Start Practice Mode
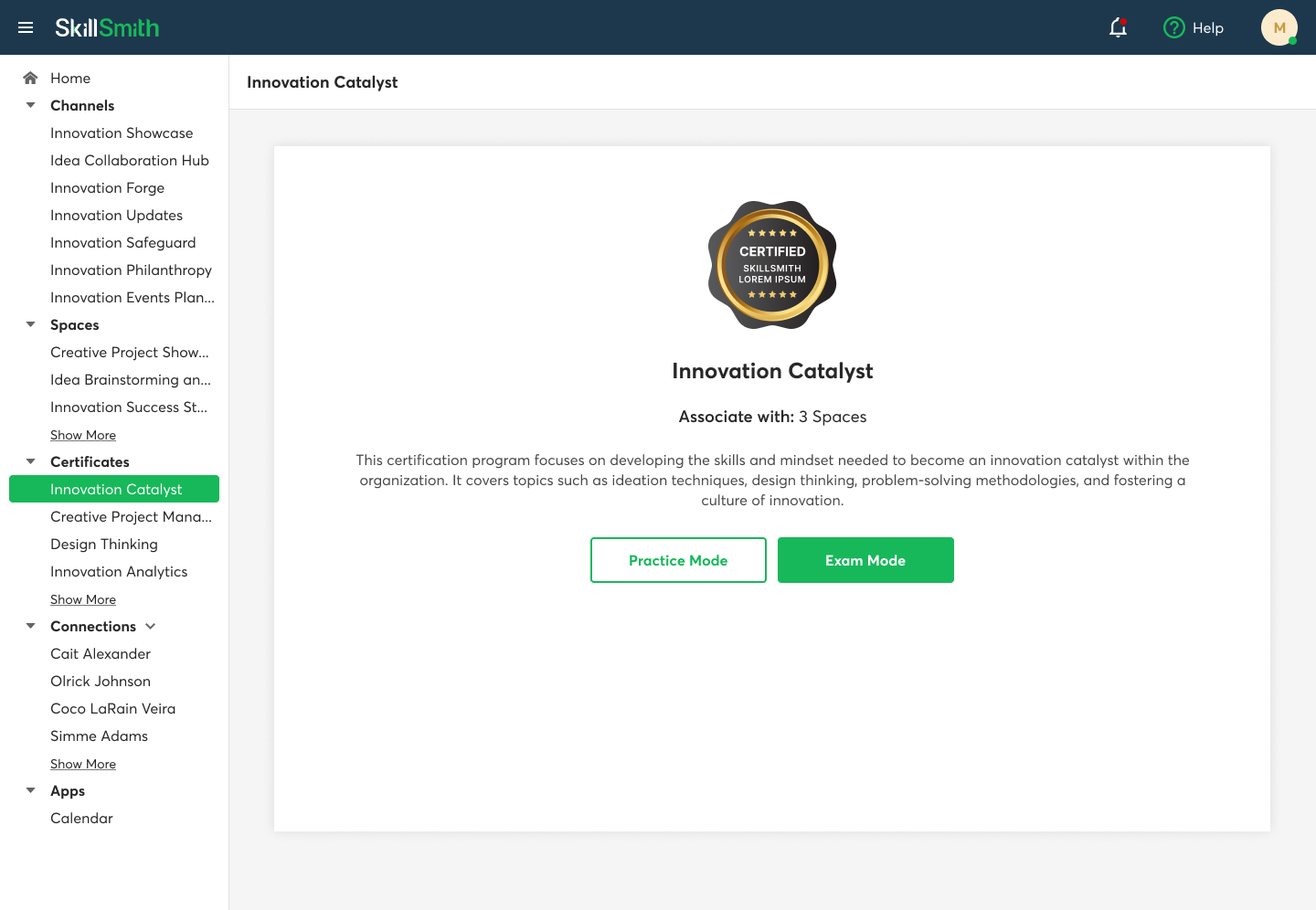Image resolution: width=1316 pixels, height=910 pixels. 678,560
